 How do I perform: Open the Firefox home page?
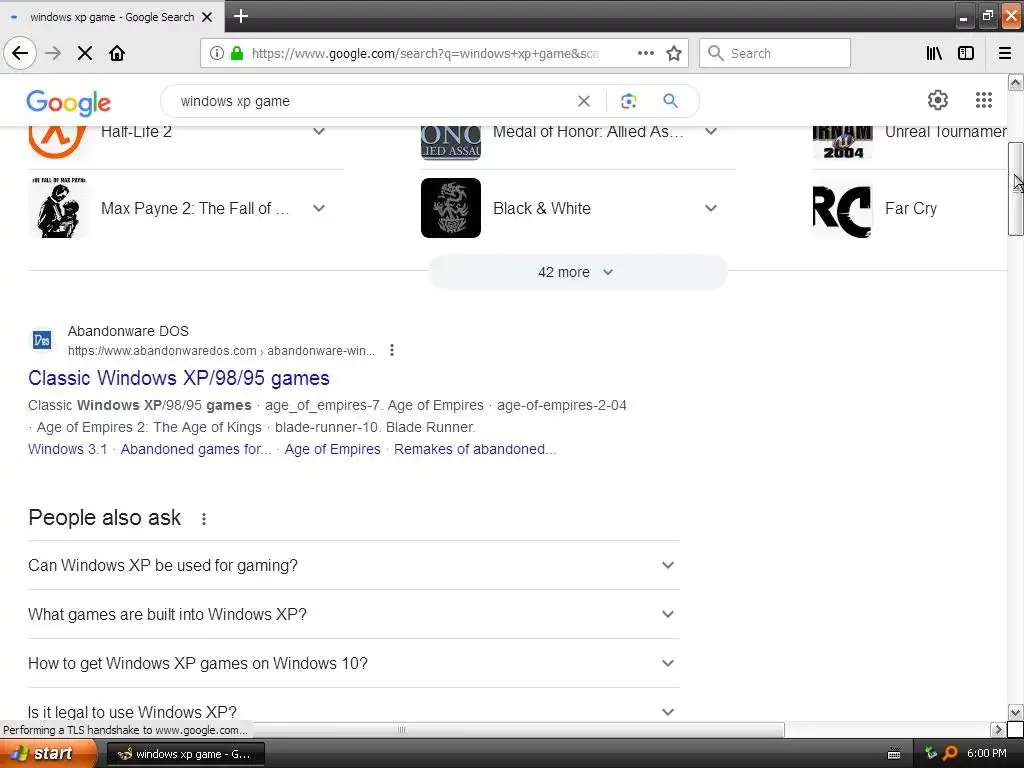pos(117,53)
